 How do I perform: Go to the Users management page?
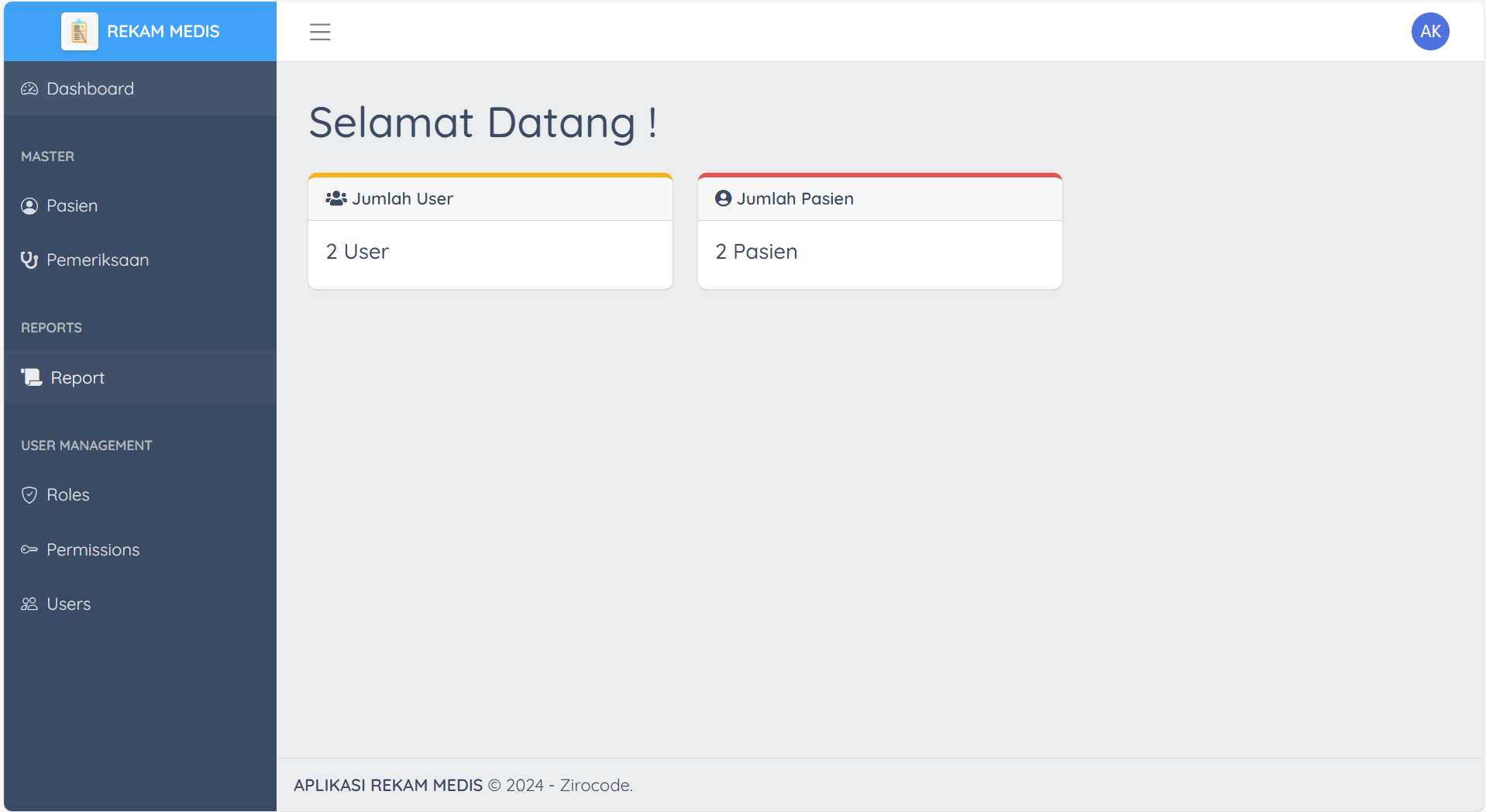point(69,604)
